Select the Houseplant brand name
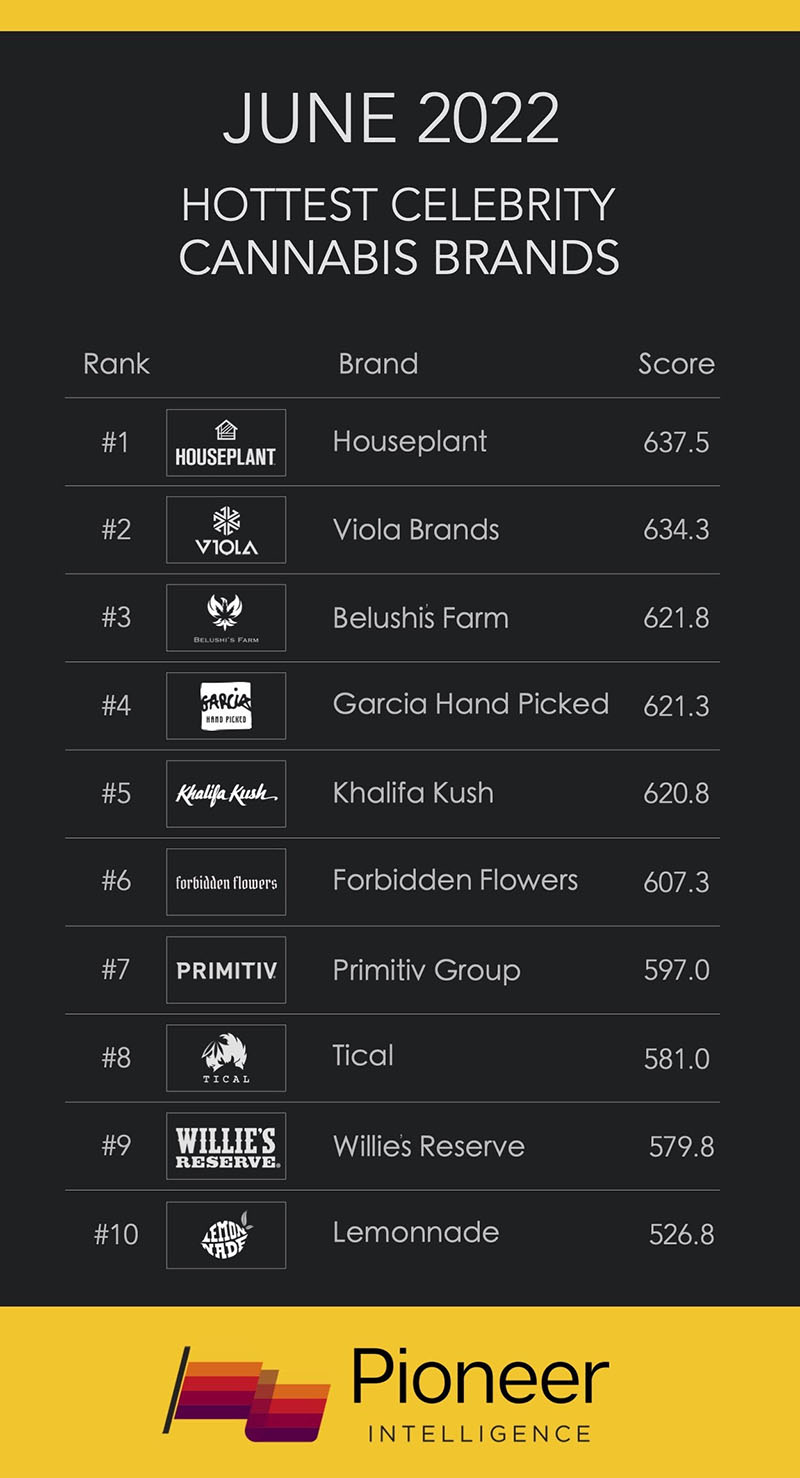 (x=410, y=441)
